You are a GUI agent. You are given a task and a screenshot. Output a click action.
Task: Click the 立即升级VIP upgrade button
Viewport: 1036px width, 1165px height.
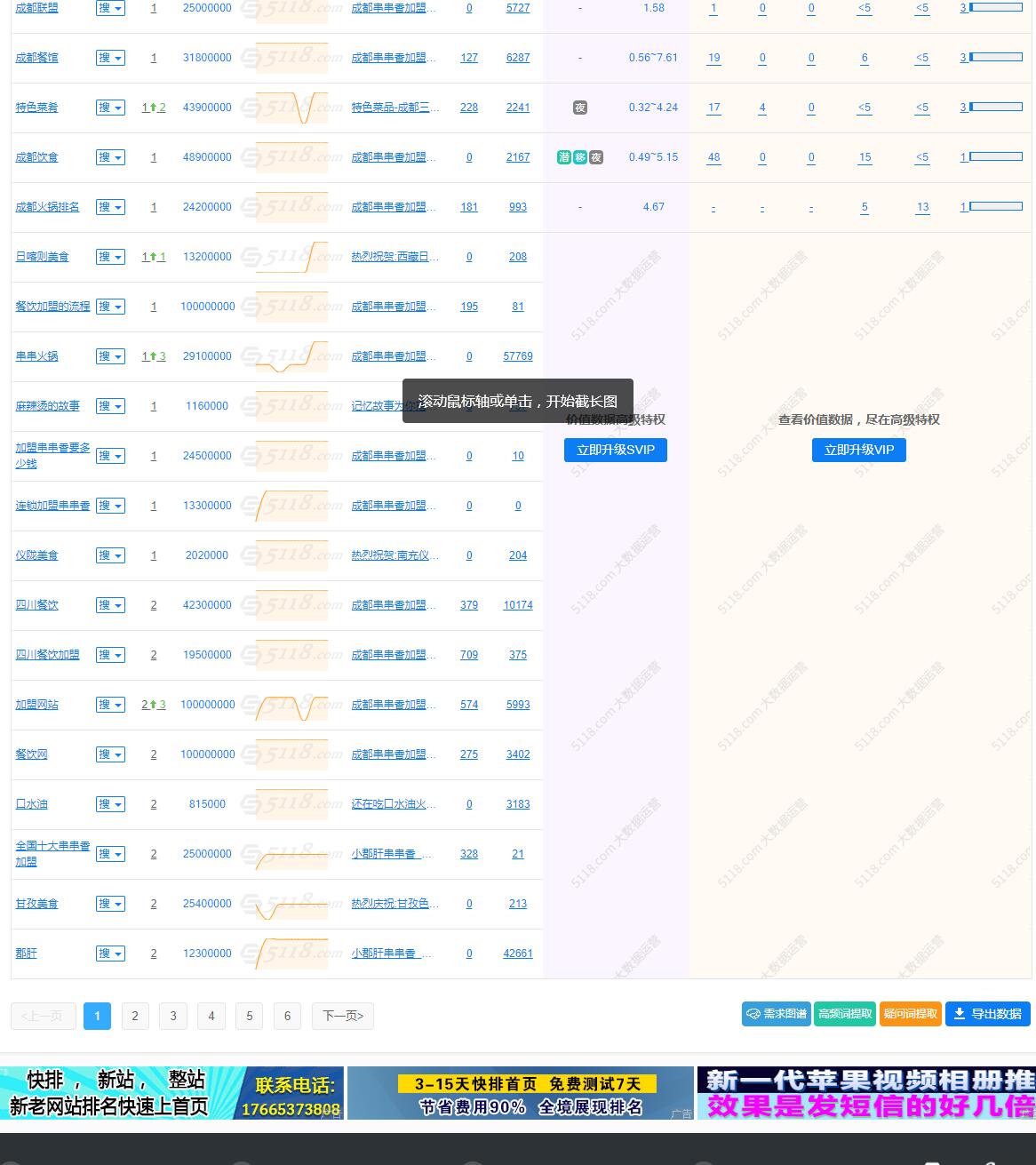point(858,450)
